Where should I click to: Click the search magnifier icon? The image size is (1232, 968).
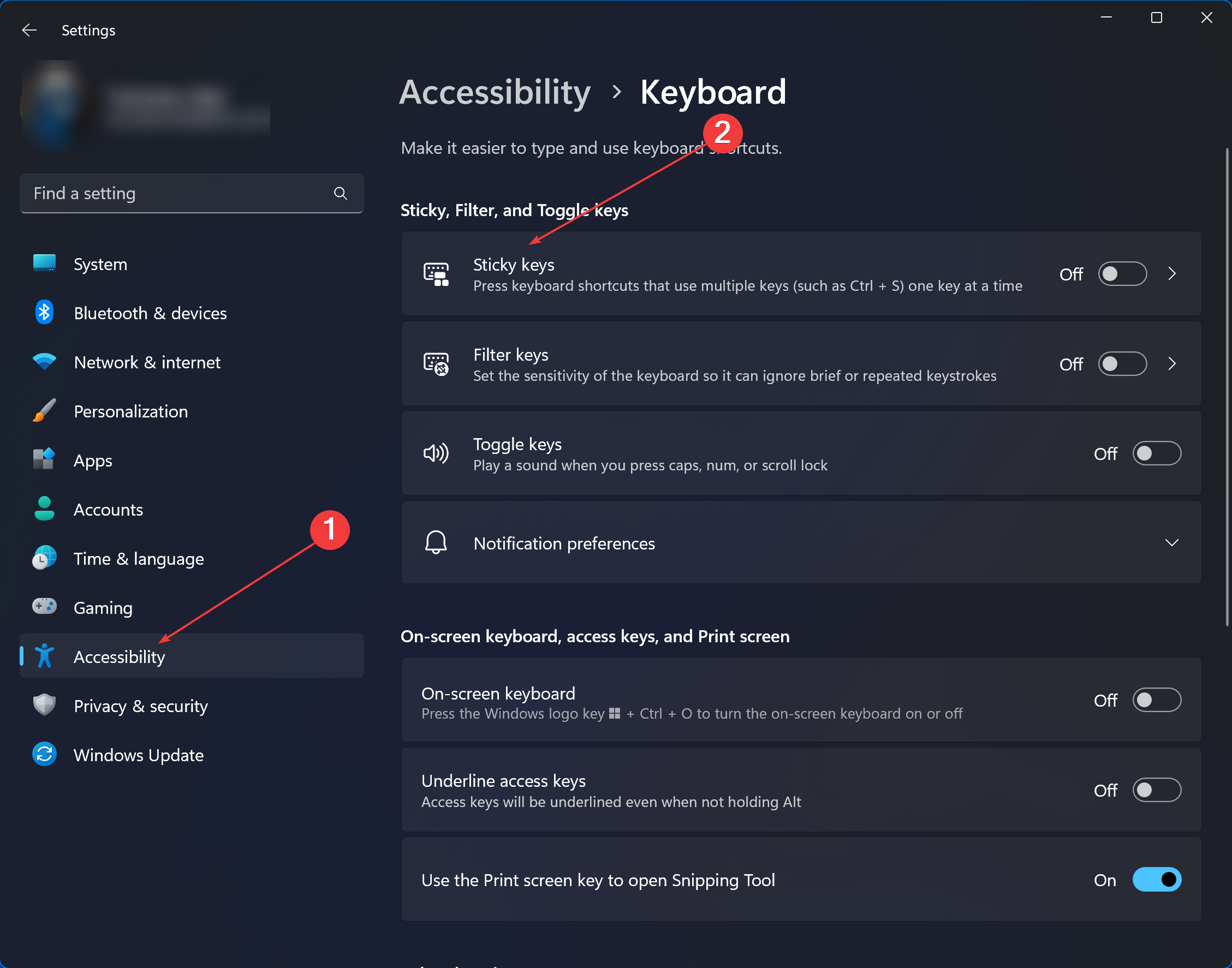click(x=340, y=193)
